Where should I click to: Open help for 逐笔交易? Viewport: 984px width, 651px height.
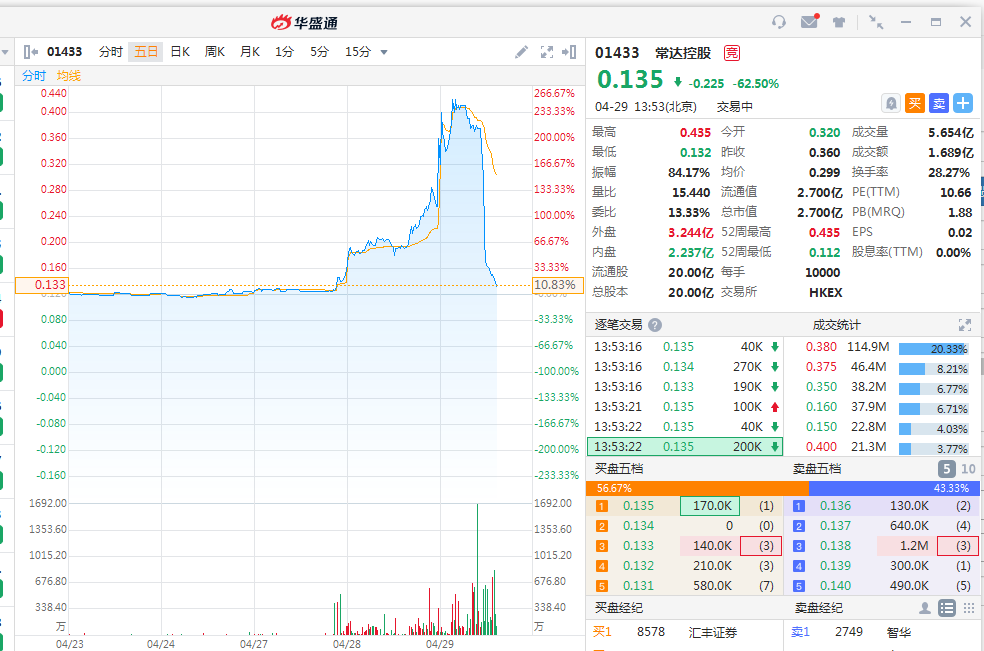point(655,325)
